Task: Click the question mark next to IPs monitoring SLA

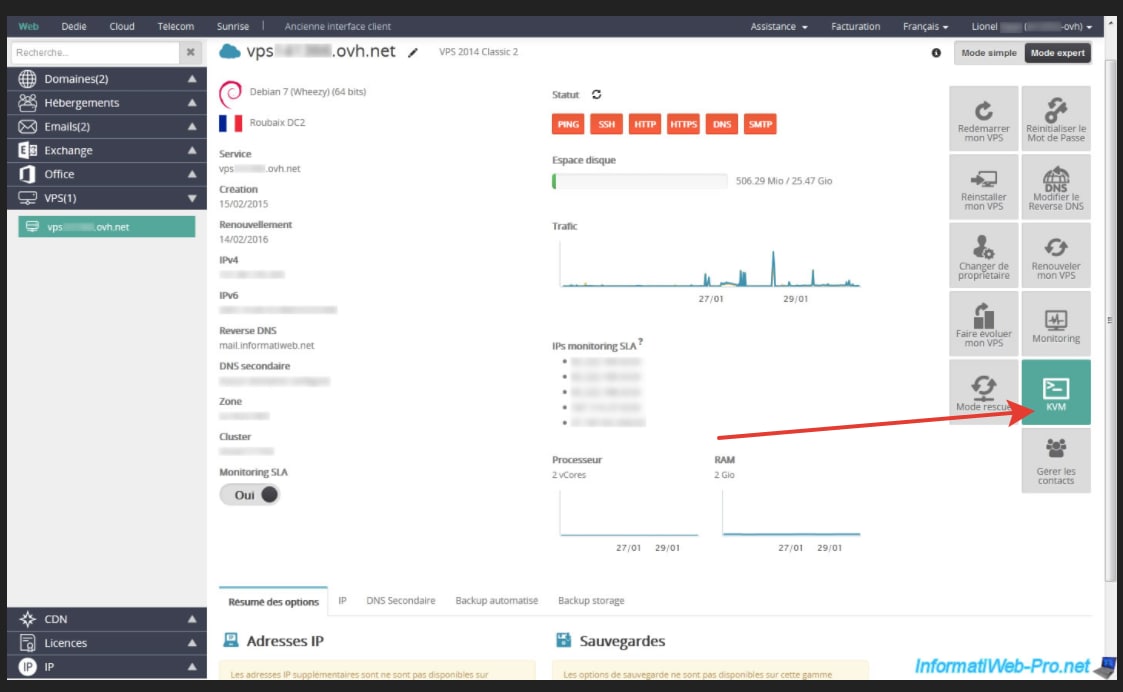Action: [x=640, y=342]
